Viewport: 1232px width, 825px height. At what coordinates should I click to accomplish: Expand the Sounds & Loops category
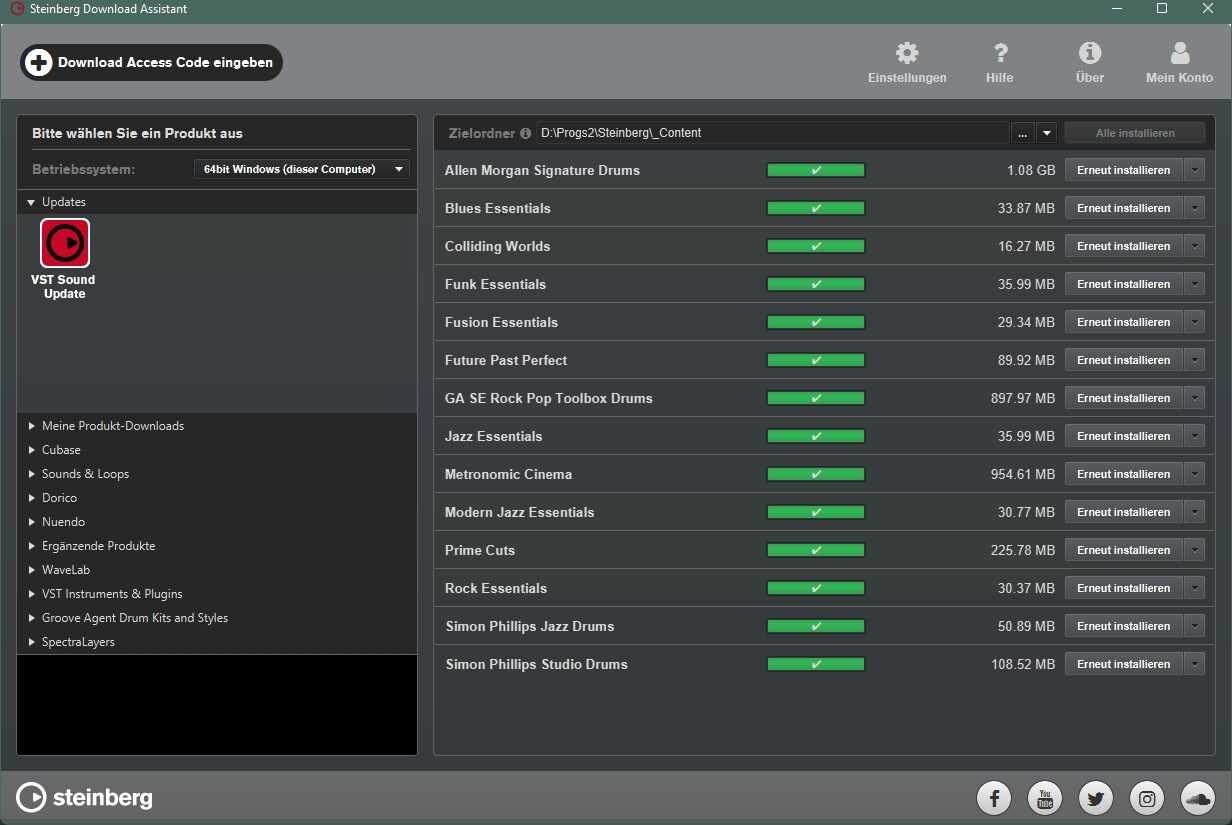[x=32, y=474]
